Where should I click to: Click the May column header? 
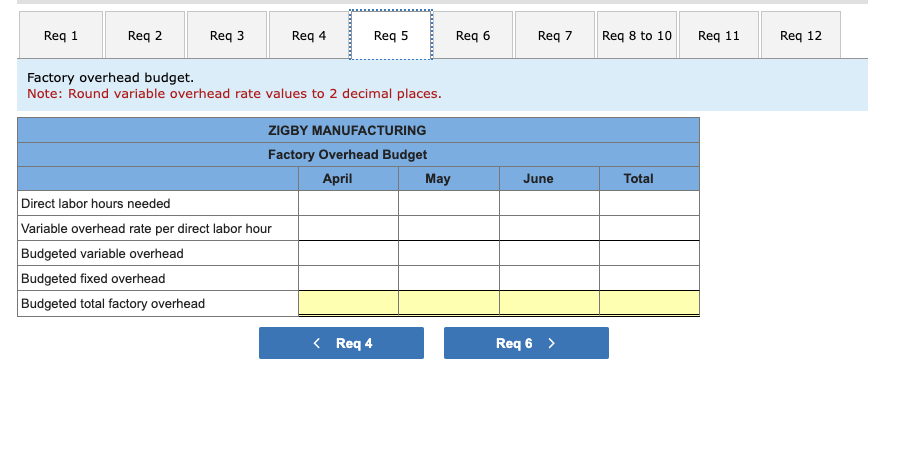tap(449, 179)
